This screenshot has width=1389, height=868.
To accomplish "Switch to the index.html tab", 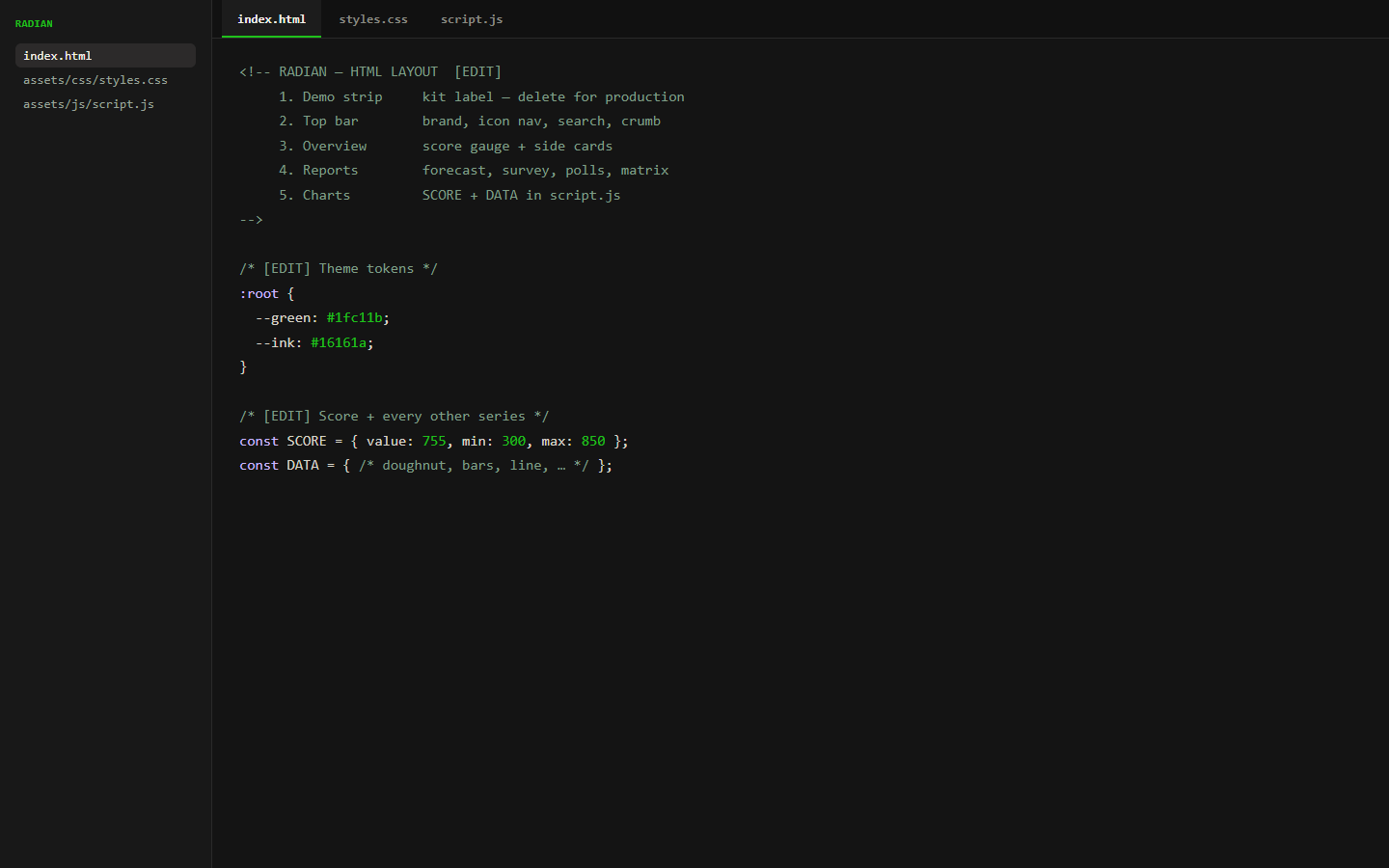I will pos(271,19).
